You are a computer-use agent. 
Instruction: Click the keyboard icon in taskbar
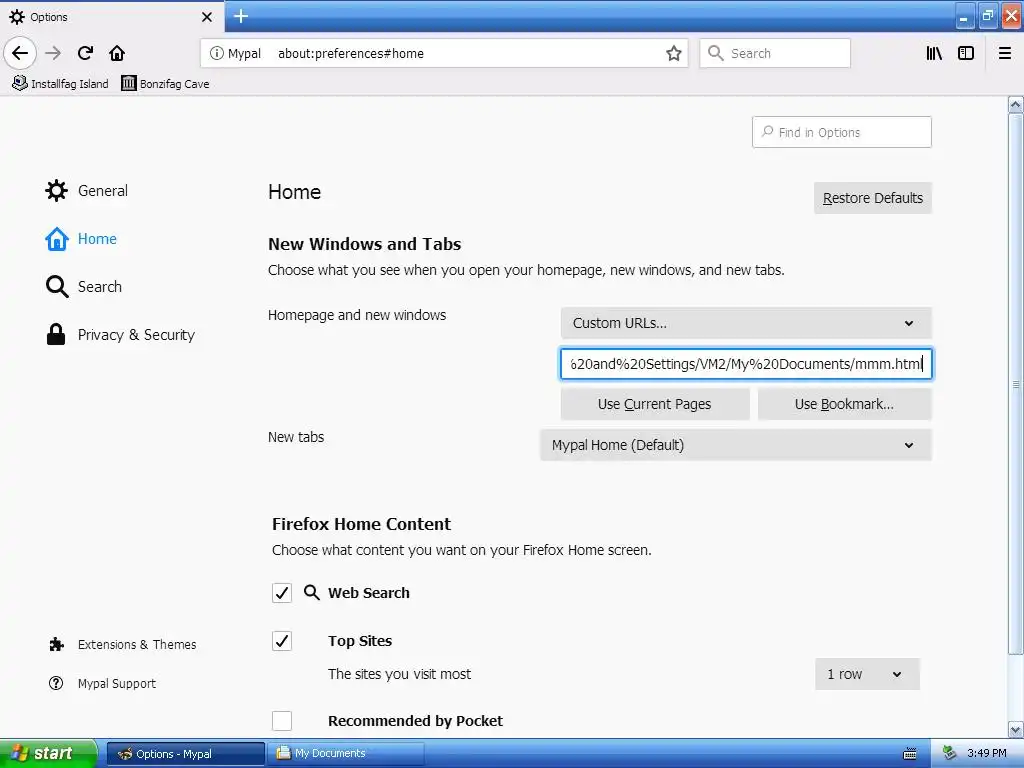tap(910, 754)
